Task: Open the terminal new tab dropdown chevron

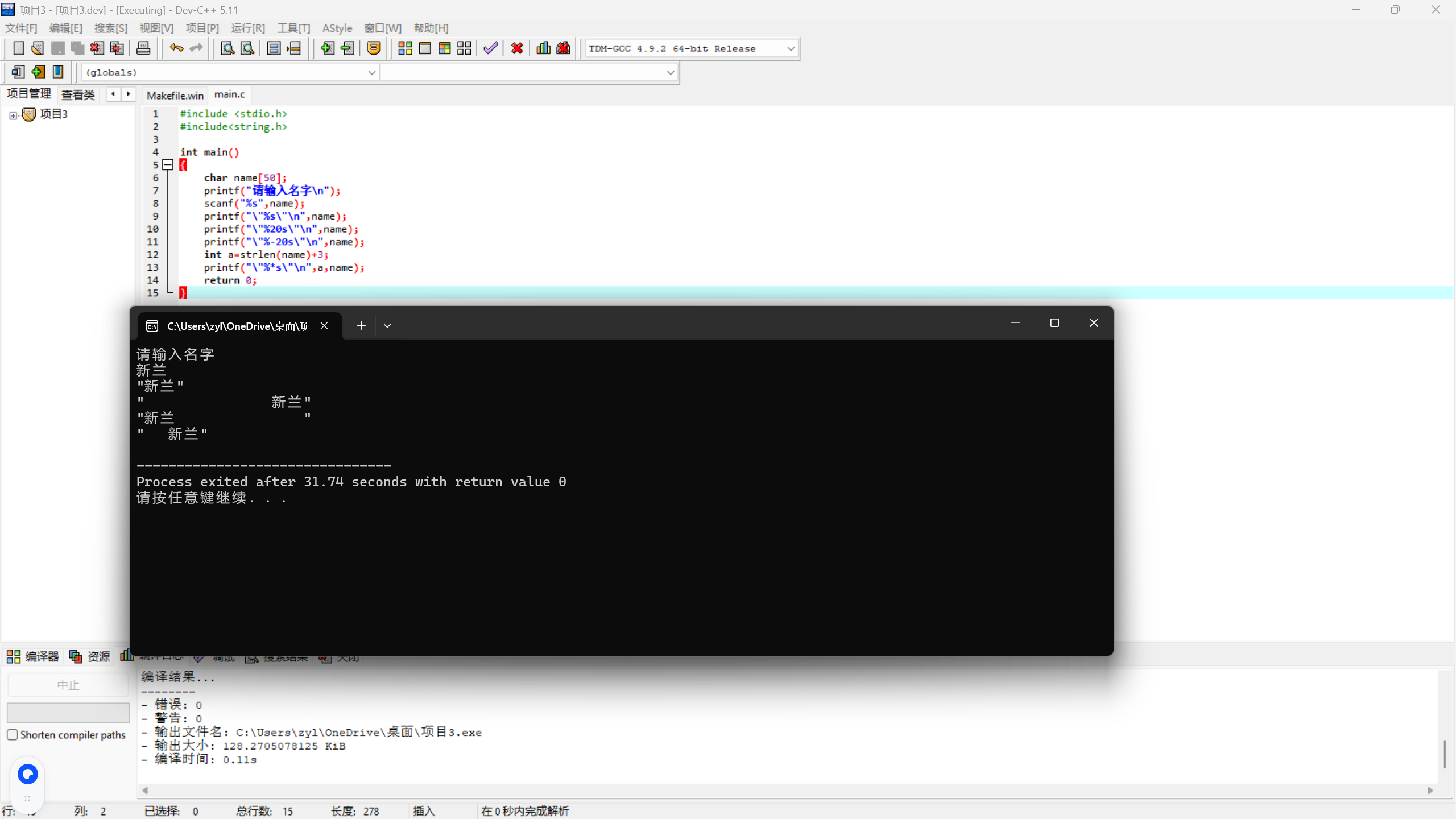Action: [387, 326]
